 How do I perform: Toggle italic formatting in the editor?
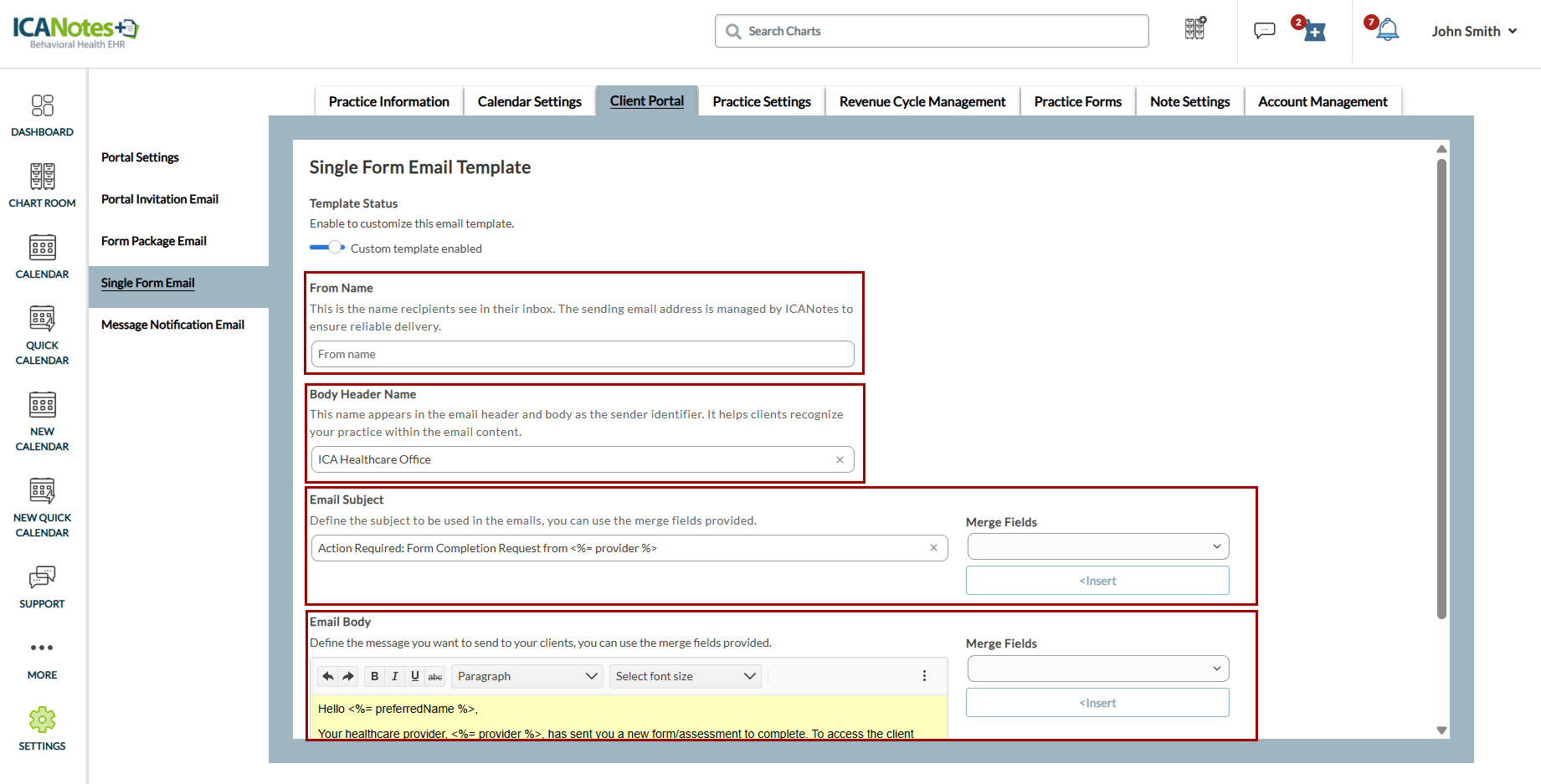point(394,676)
